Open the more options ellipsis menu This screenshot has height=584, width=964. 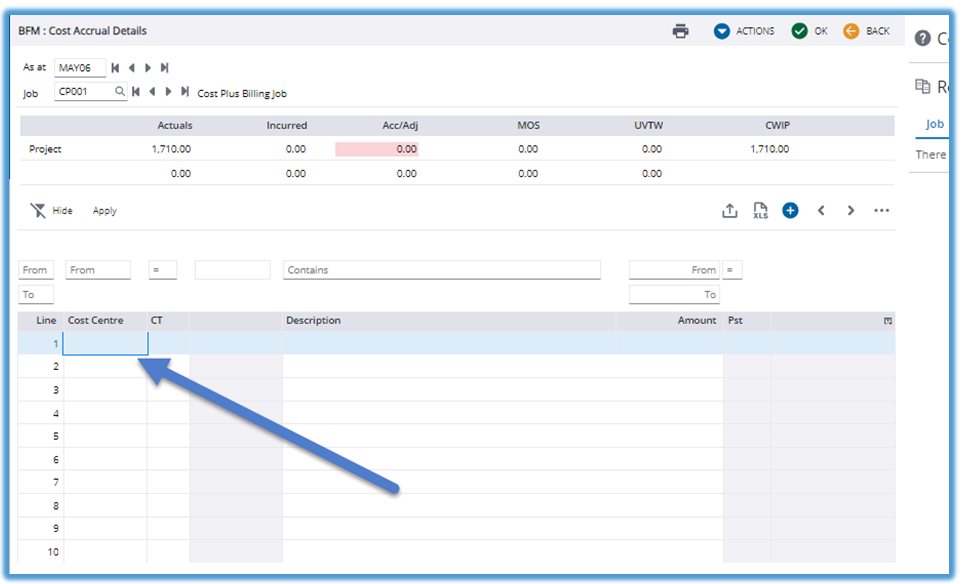(881, 211)
